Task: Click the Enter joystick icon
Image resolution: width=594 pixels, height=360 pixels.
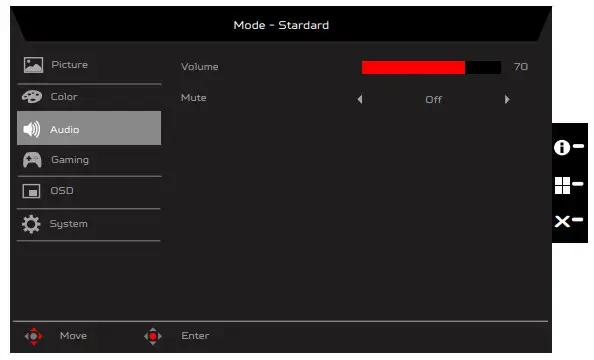Action: point(153,337)
